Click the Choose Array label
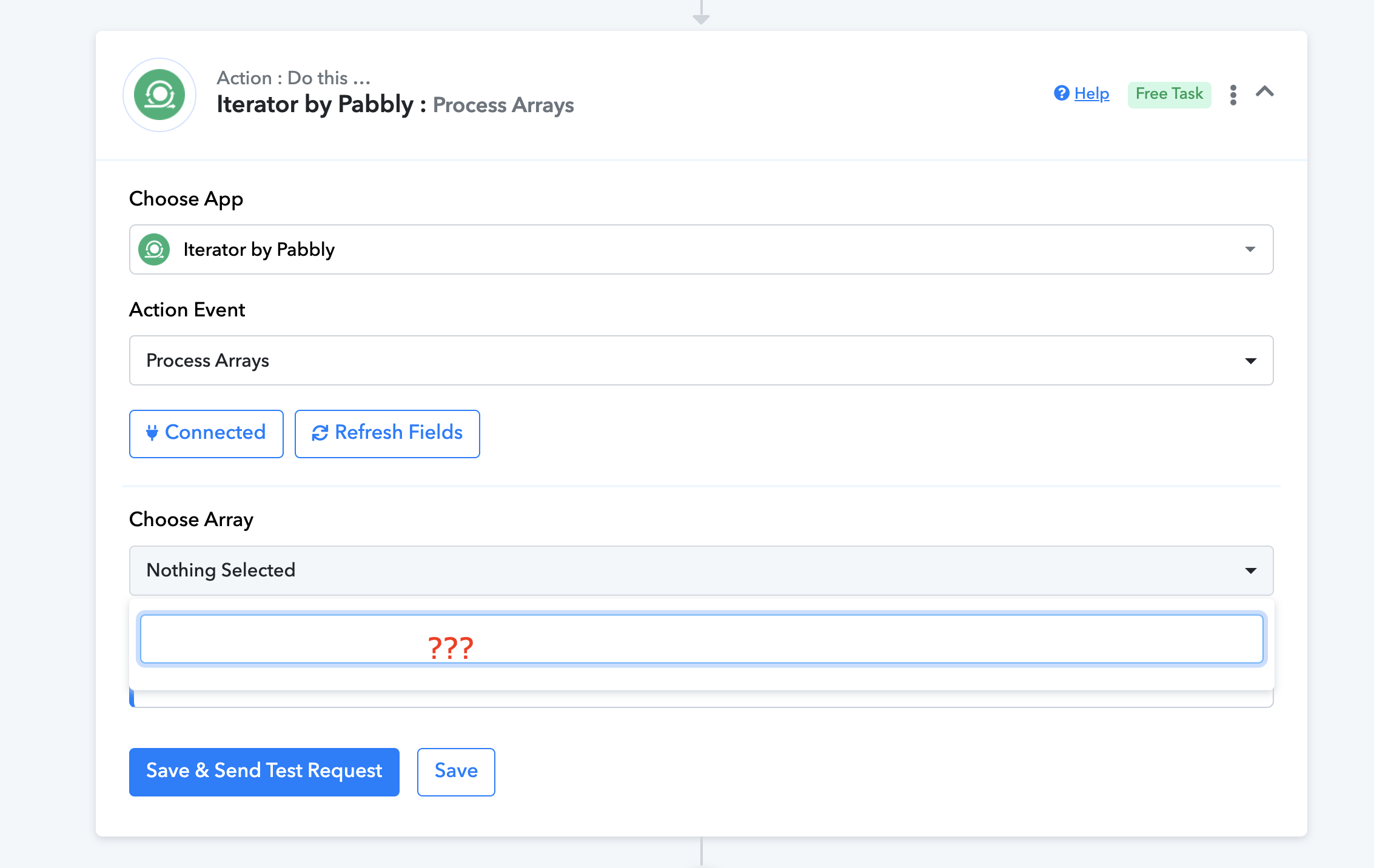This screenshot has height=868, width=1374. tap(191, 519)
